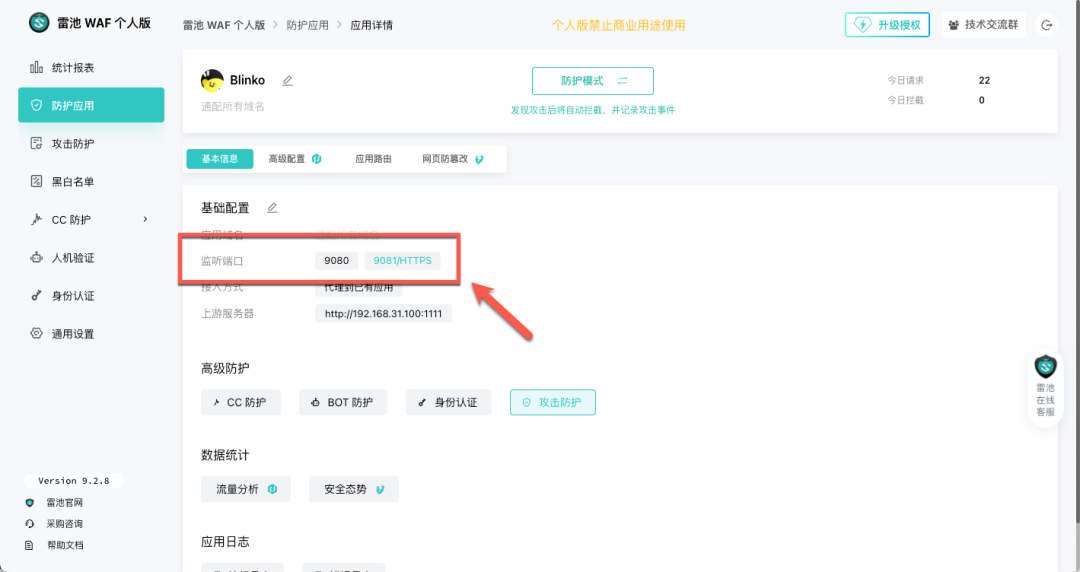The image size is (1080, 572).
Task: Click the 9080 port tag
Action: coord(337,261)
